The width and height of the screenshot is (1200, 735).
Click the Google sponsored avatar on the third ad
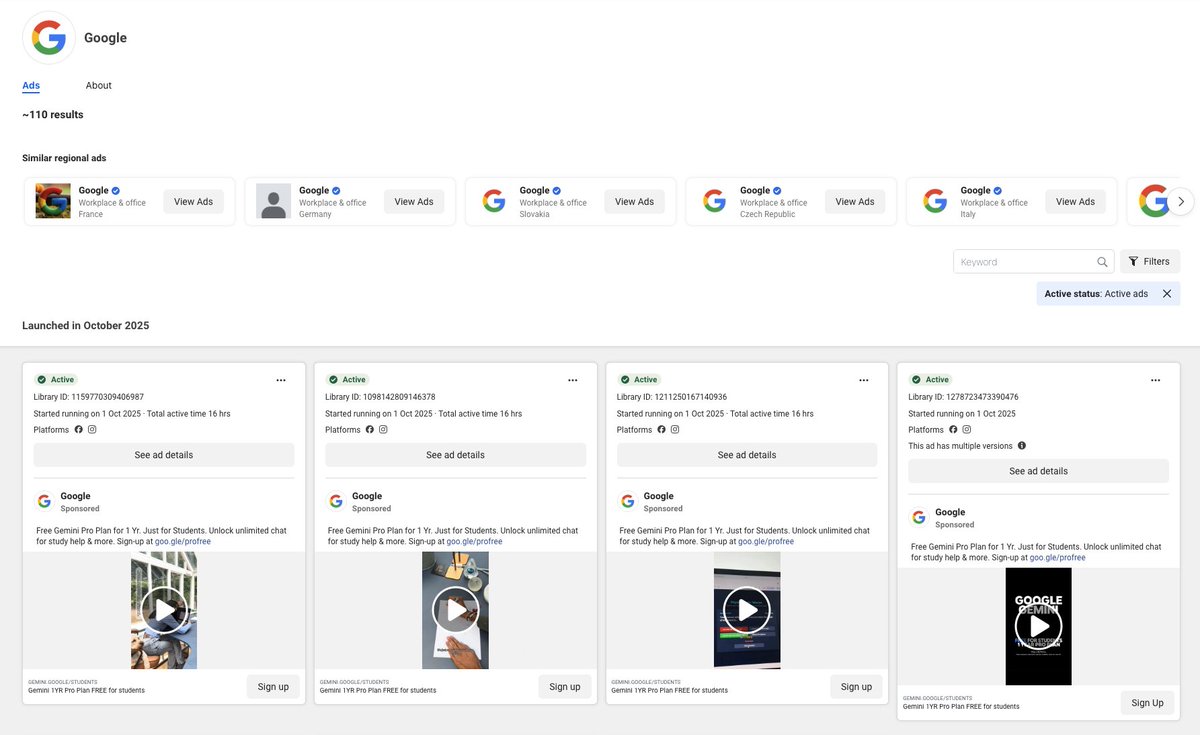(627, 500)
